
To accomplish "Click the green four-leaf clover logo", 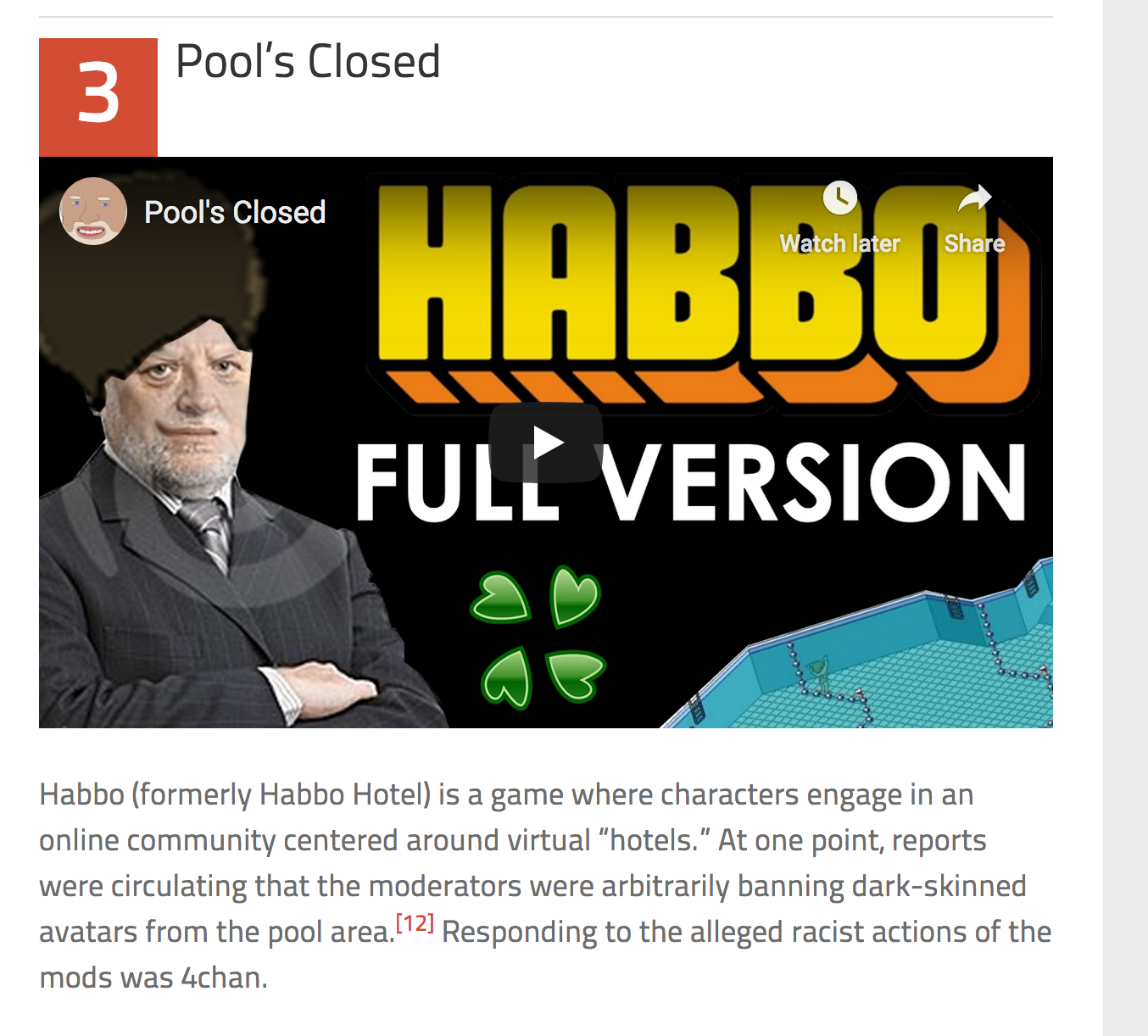I will [x=538, y=637].
